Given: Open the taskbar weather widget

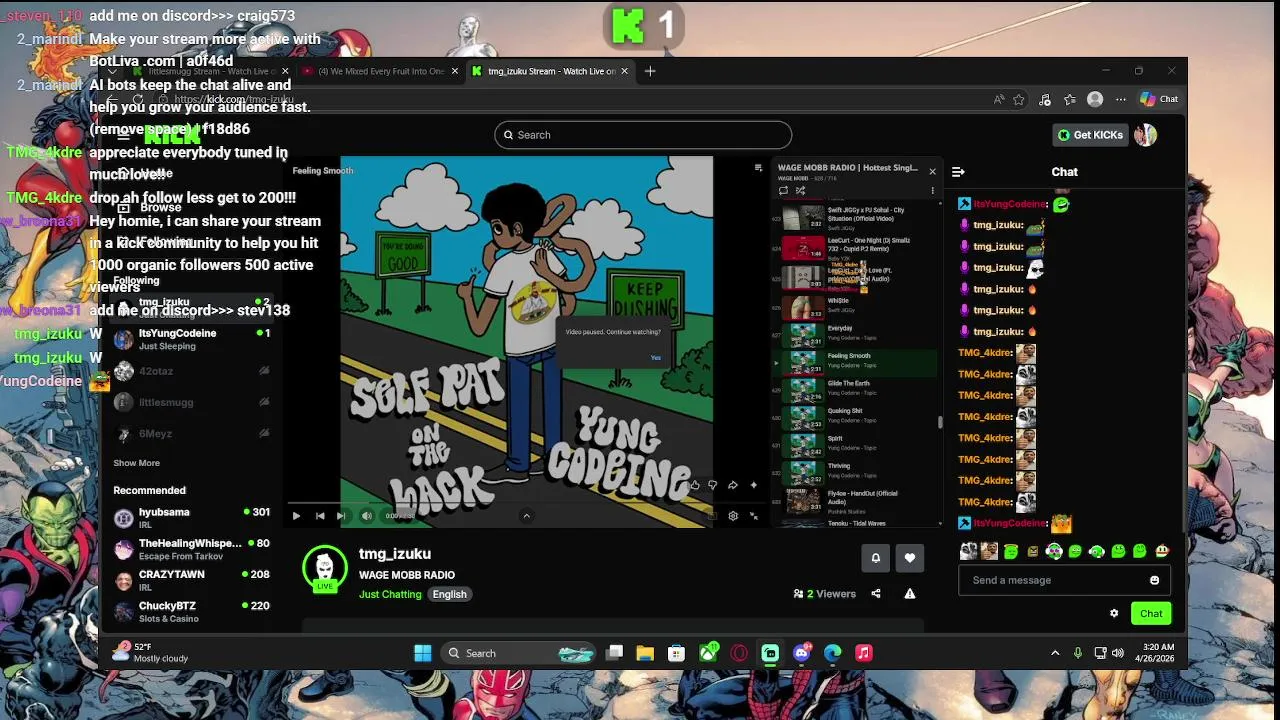Looking at the screenshot, I should coord(152,652).
